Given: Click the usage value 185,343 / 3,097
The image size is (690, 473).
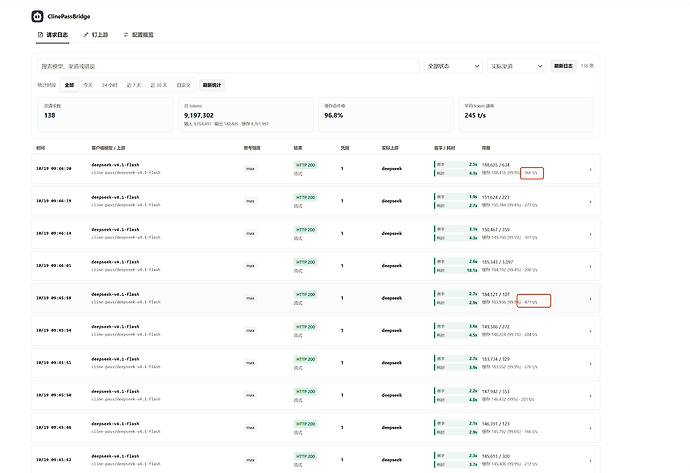Looking at the screenshot, I should click(x=497, y=262).
